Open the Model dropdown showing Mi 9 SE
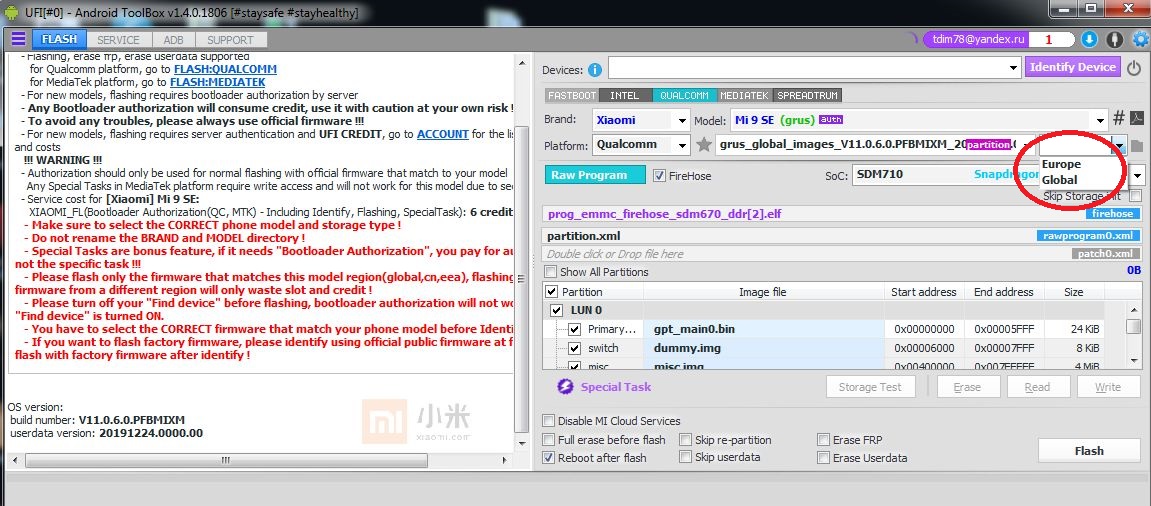Viewport: 1151px width, 506px height. [x=918, y=120]
